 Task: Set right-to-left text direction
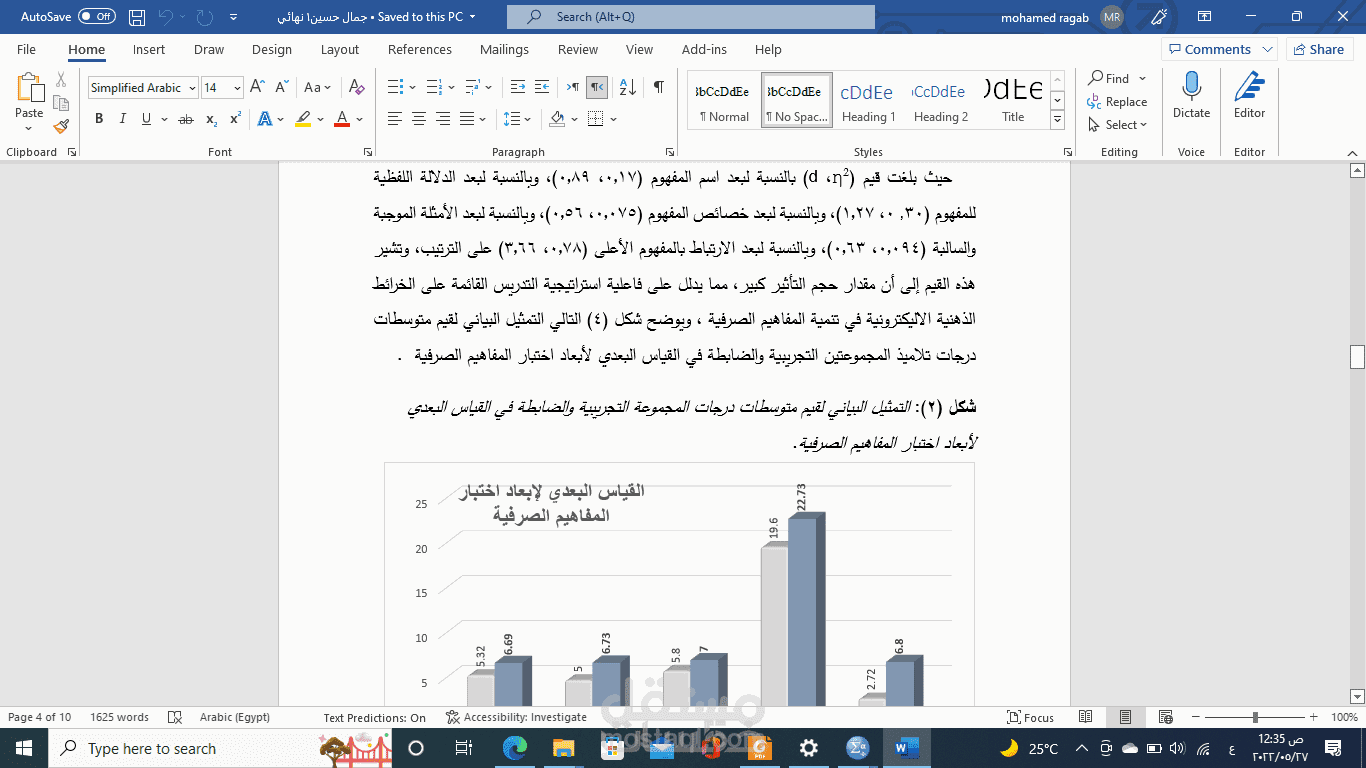point(597,87)
